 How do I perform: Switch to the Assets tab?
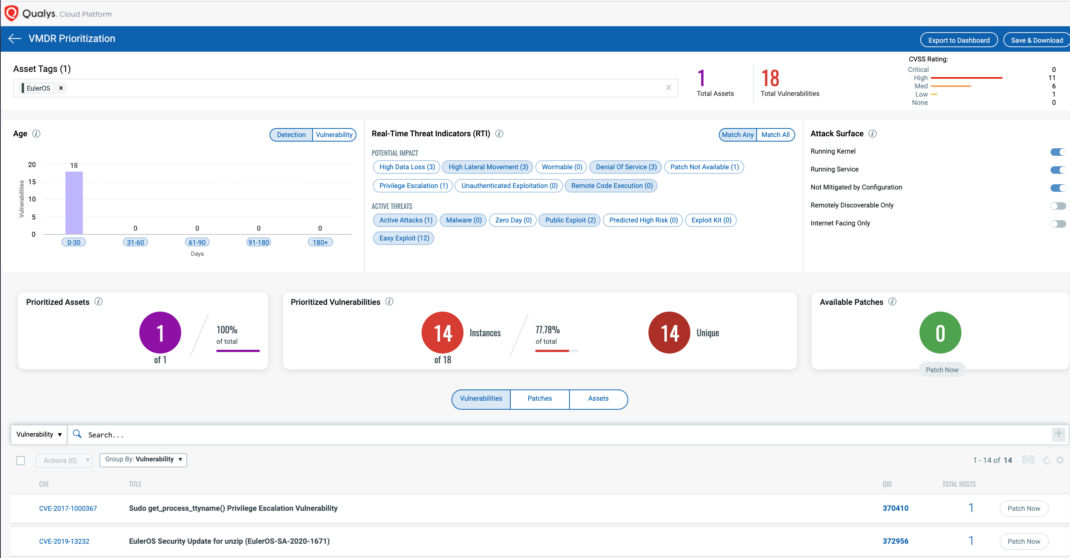(598, 399)
